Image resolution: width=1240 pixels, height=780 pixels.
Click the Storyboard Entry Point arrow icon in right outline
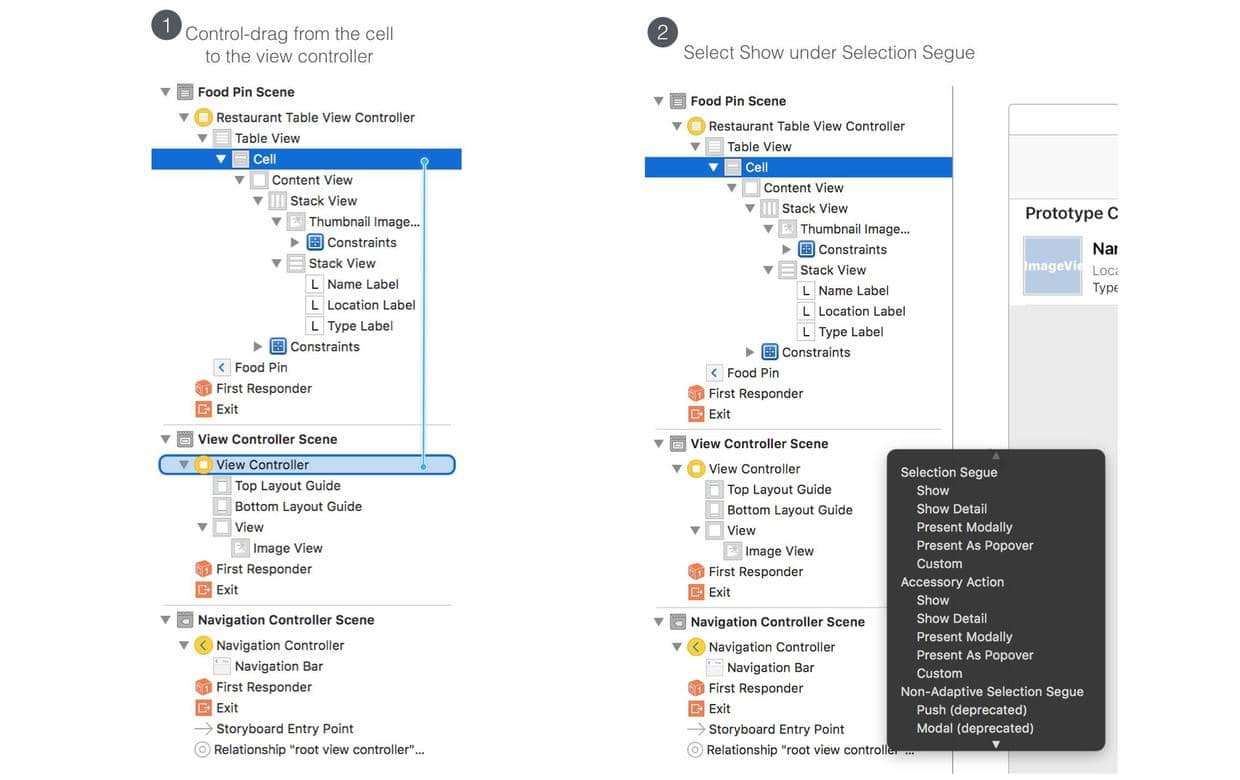696,729
